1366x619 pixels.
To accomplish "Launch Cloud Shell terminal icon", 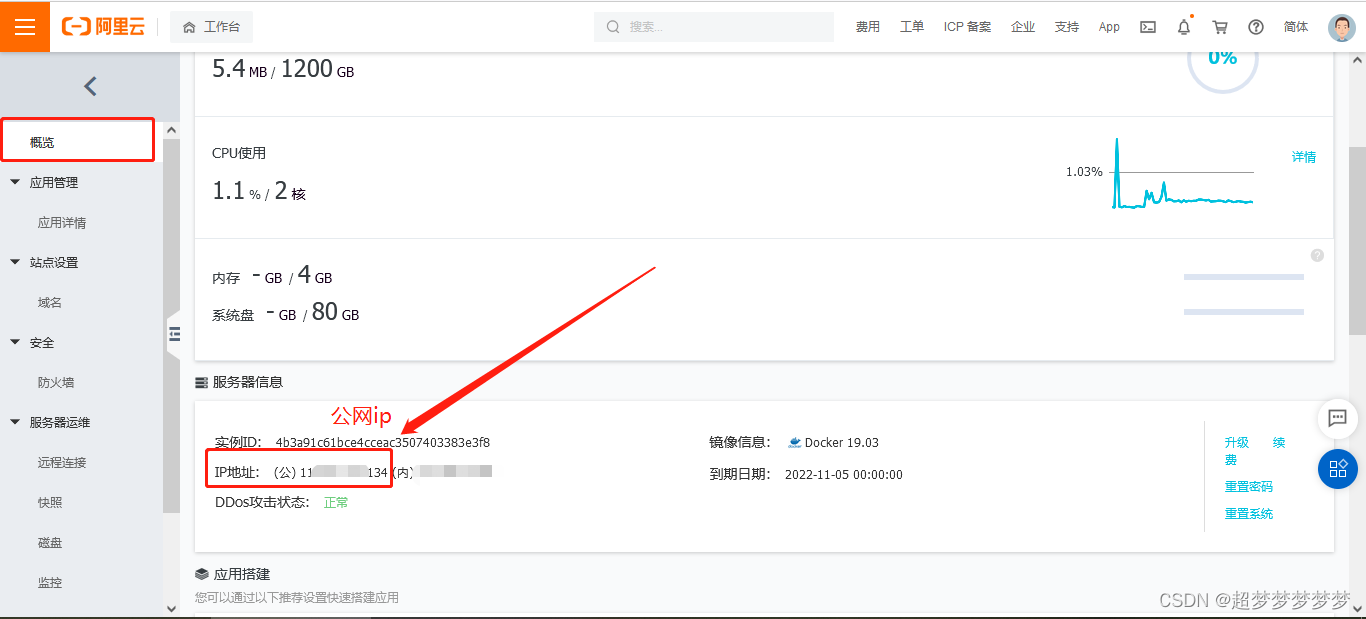I will (x=1148, y=27).
